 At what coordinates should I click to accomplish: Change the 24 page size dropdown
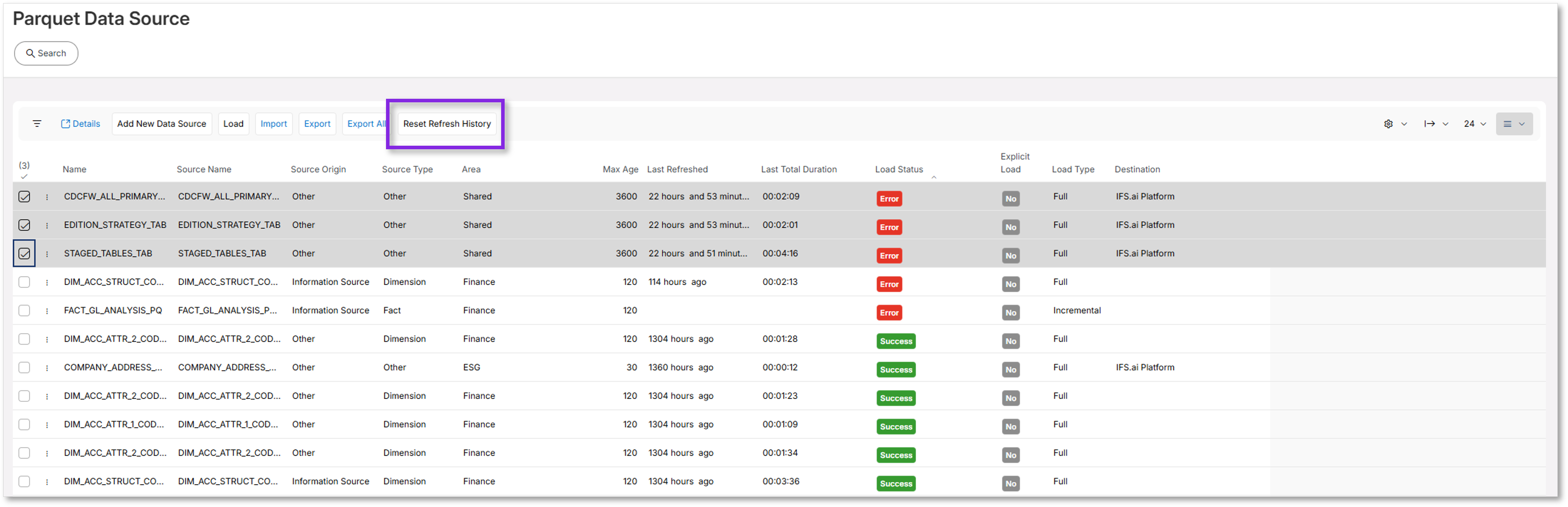point(1475,123)
